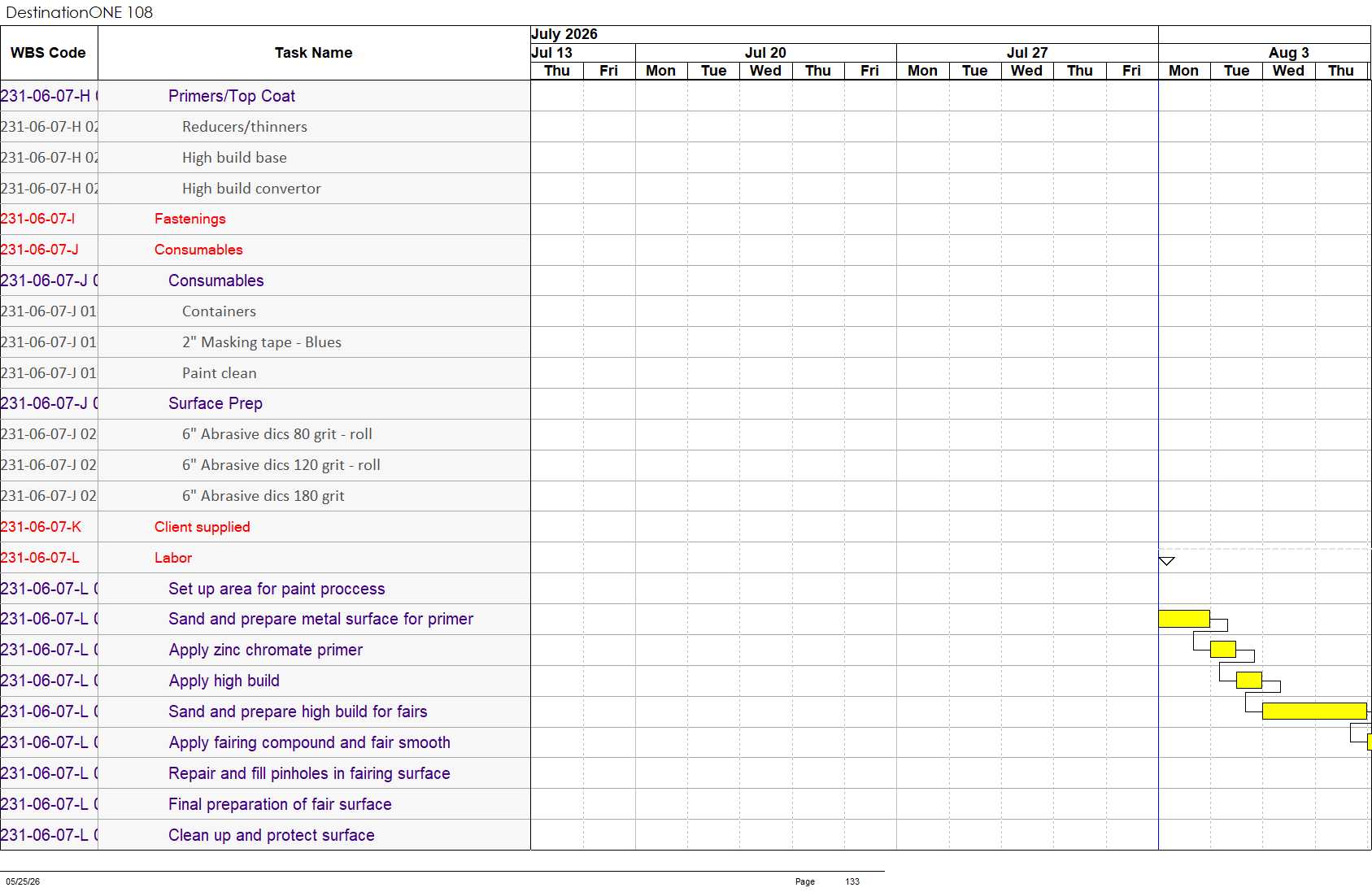1372x892 pixels.
Task: Click the Apply high build task
Action: (x=224, y=681)
